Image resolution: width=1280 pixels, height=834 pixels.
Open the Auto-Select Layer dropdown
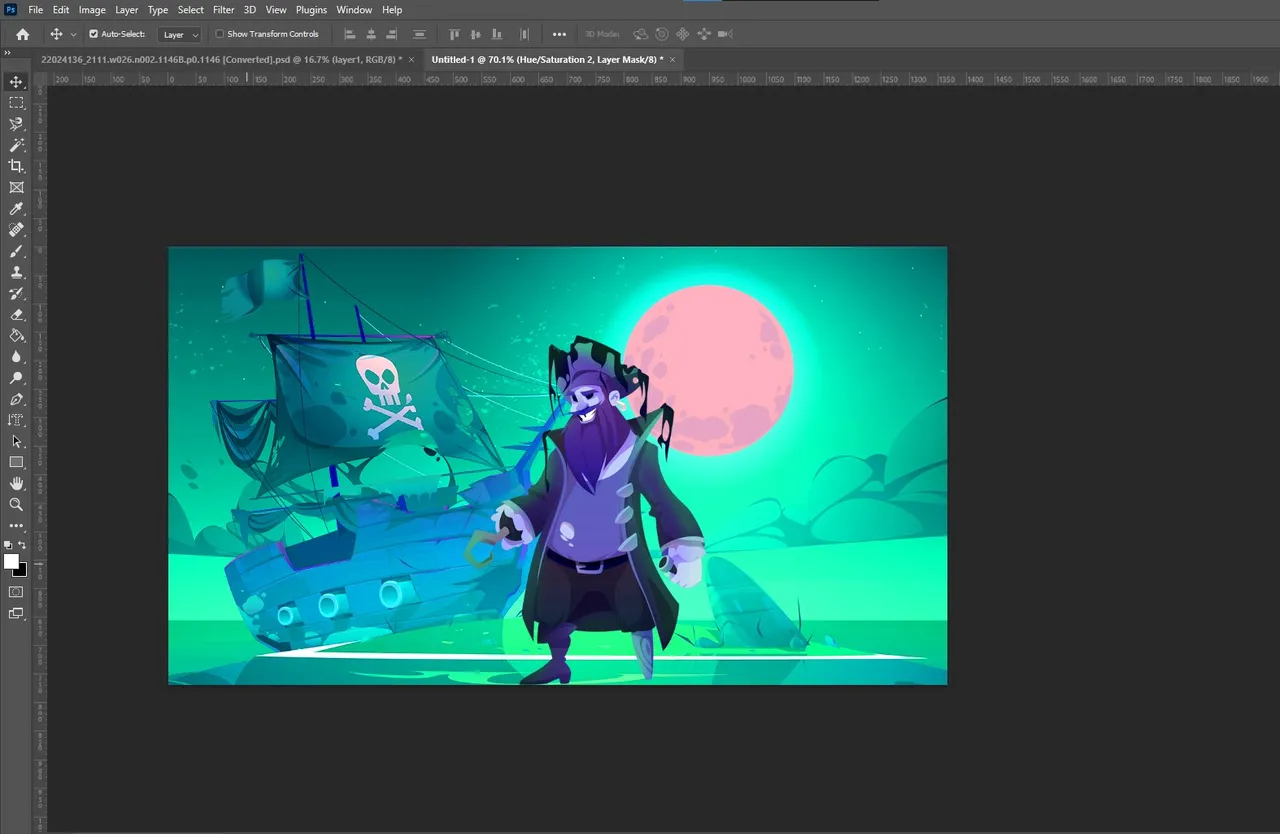(180, 34)
